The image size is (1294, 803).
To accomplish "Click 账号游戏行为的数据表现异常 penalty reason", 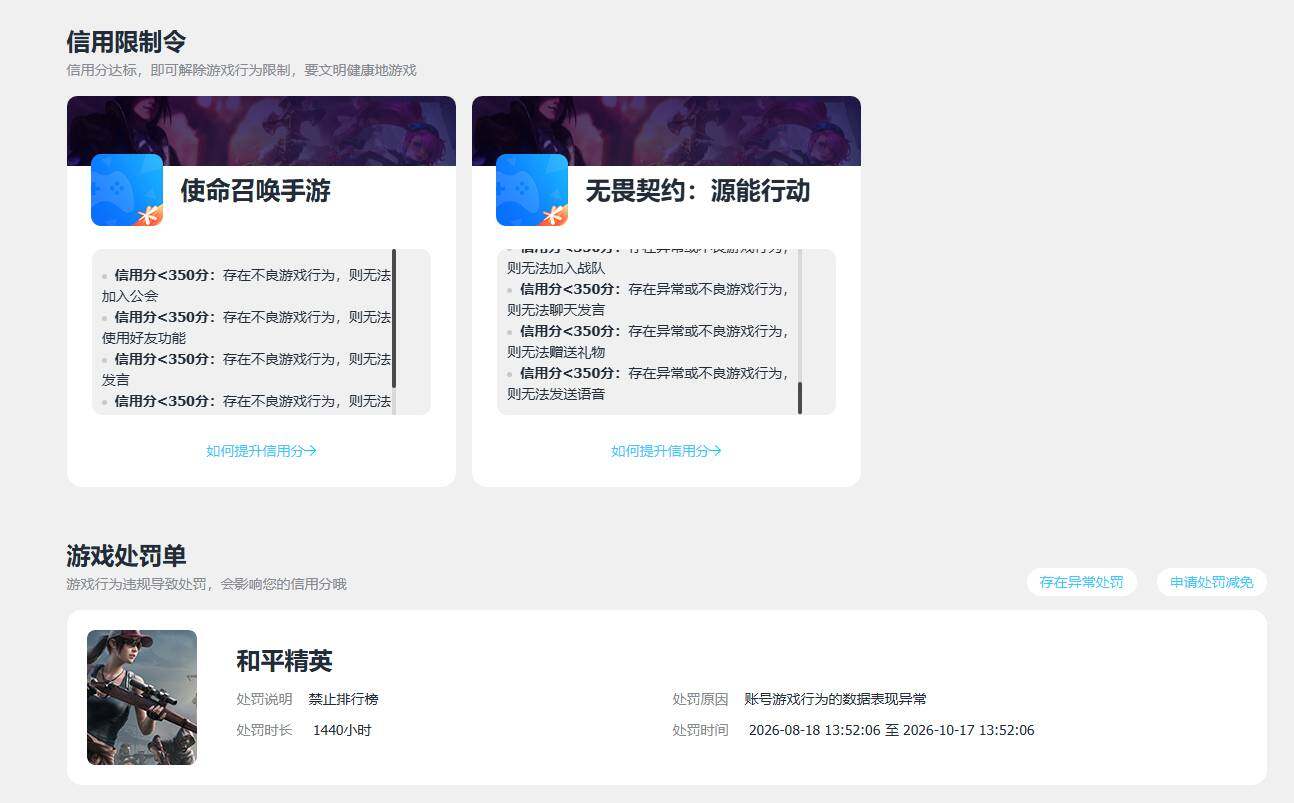I will point(835,699).
